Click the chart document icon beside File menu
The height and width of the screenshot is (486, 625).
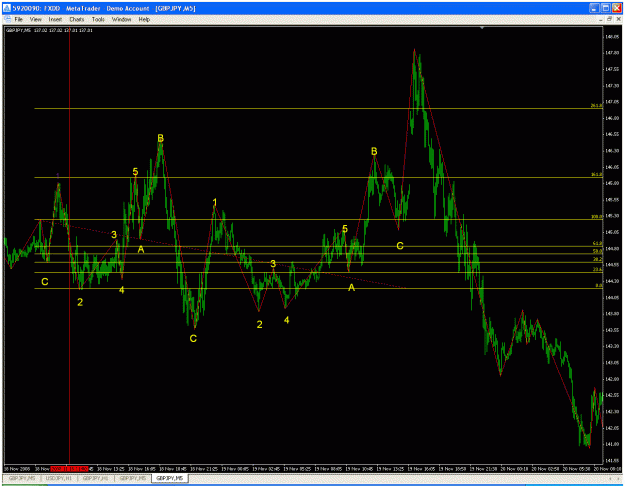click(7, 19)
